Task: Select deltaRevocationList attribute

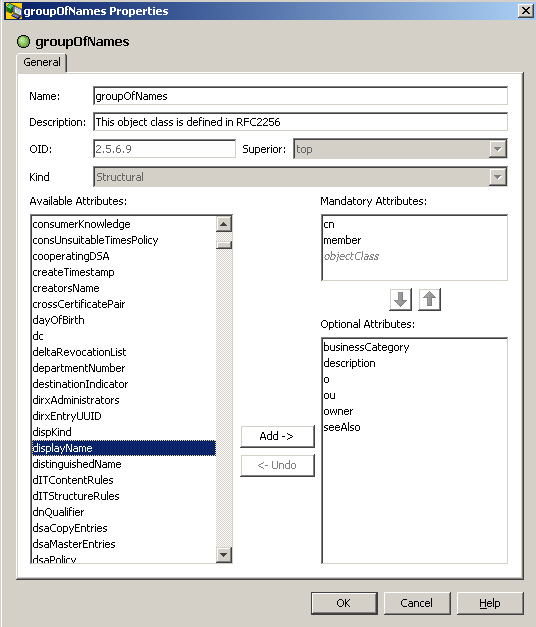Action: tap(124, 352)
